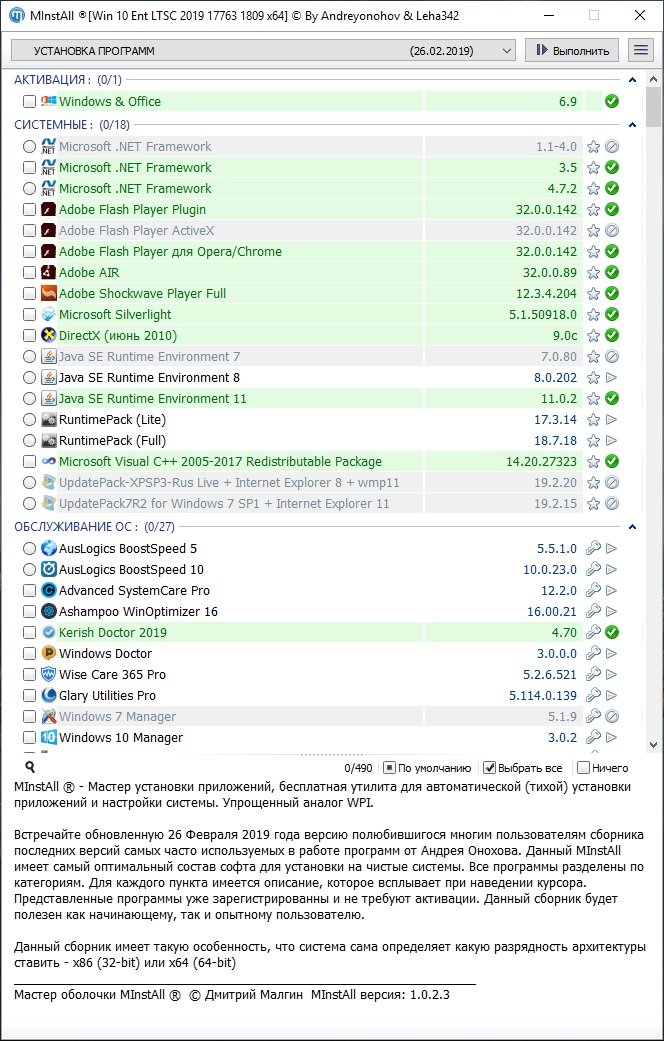Screen dimensions: 664x1041
Task: Collapse the 'ОБСЛУЖИВАНИЕ ОС' category section
Action: pos(632,527)
